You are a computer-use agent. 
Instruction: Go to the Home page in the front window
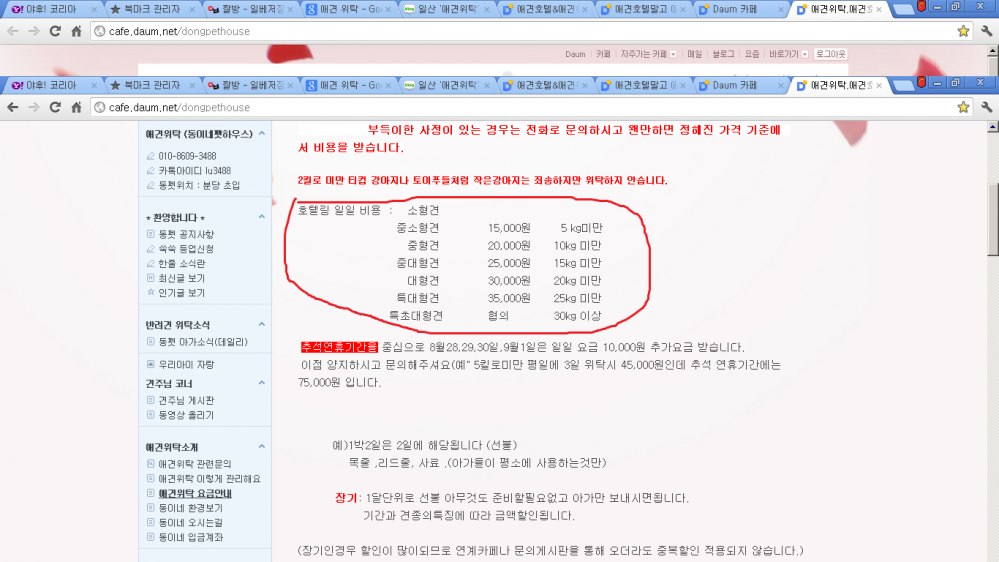76,107
